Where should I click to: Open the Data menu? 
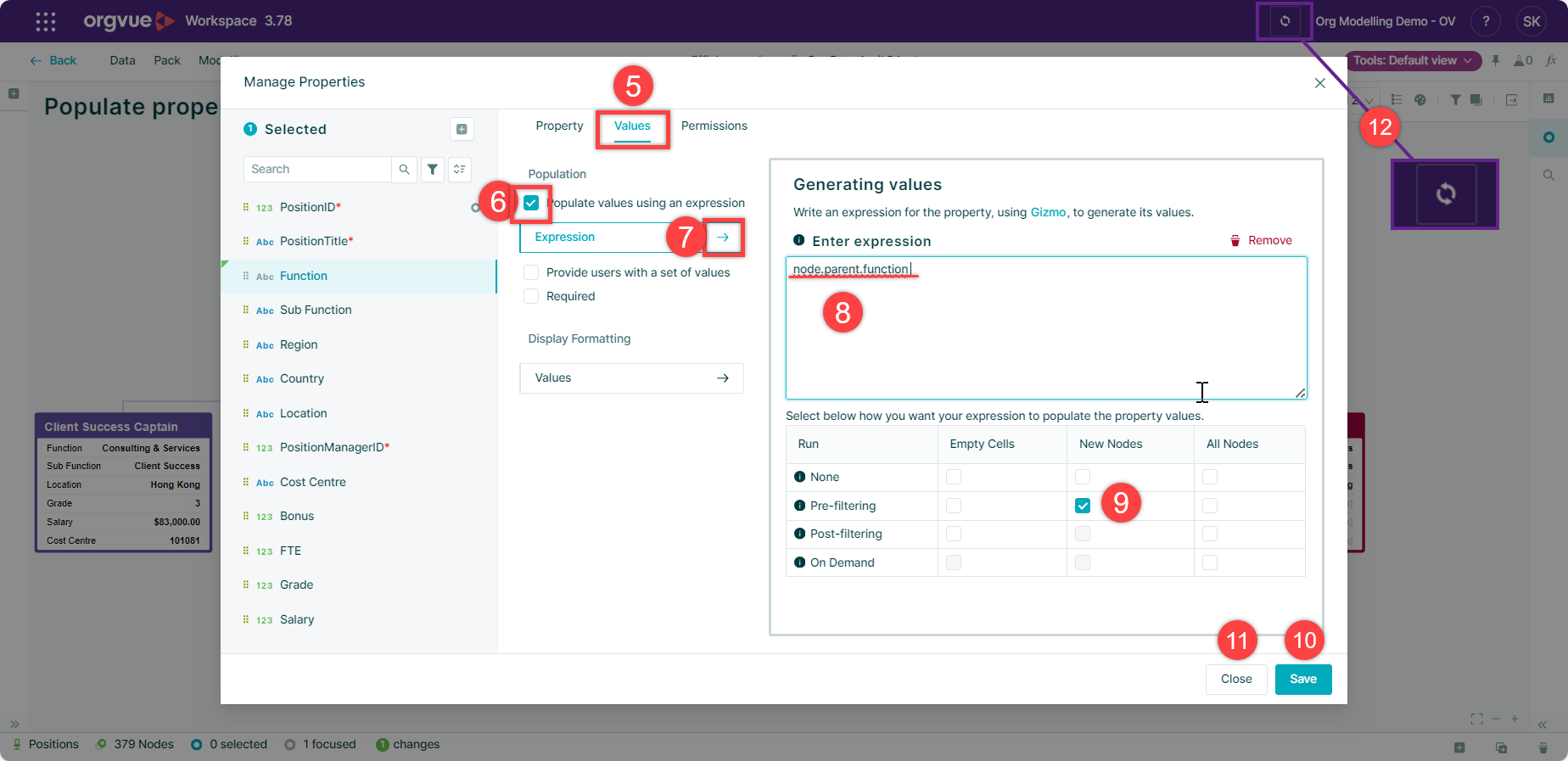click(122, 60)
